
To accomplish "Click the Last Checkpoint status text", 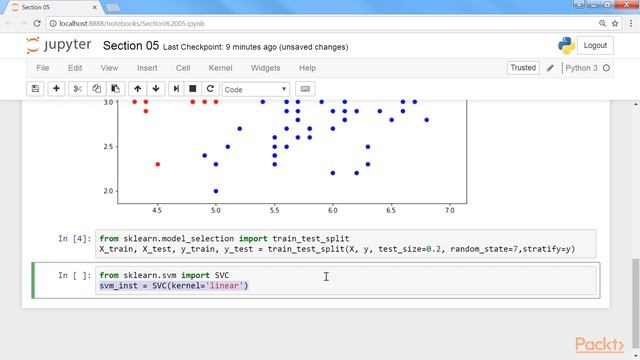I will (256, 47).
